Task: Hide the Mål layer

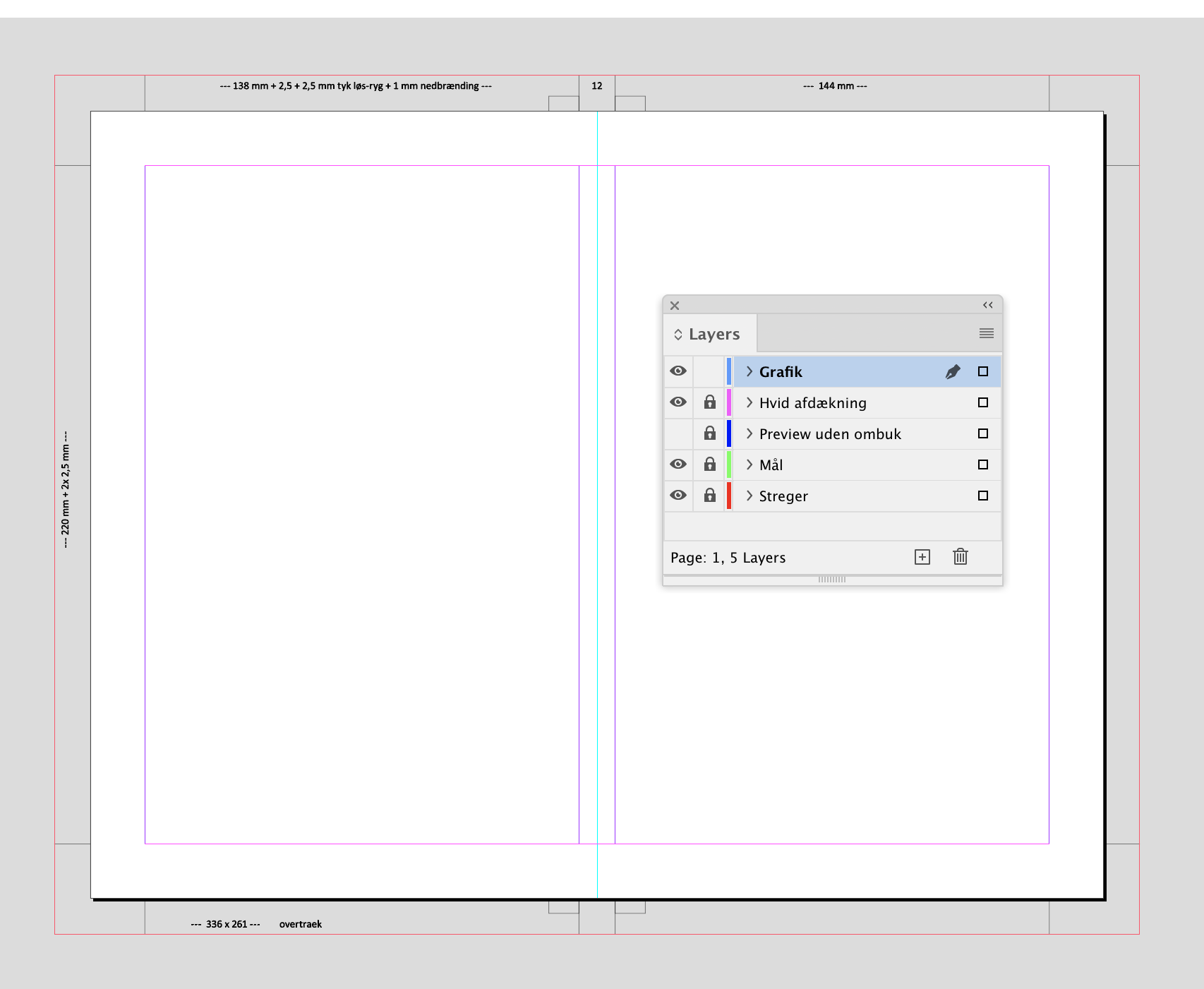Action: pos(678,464)
